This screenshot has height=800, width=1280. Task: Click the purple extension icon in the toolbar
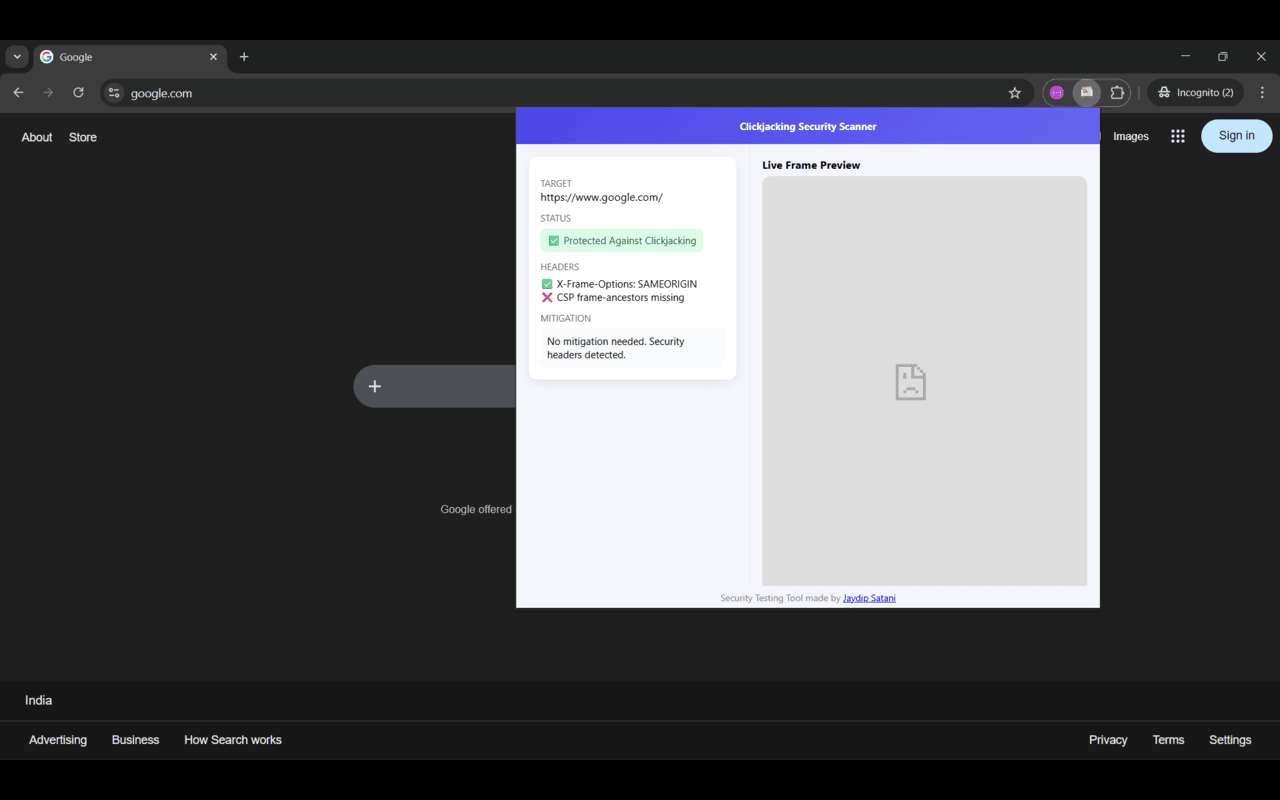[1057, 93]
